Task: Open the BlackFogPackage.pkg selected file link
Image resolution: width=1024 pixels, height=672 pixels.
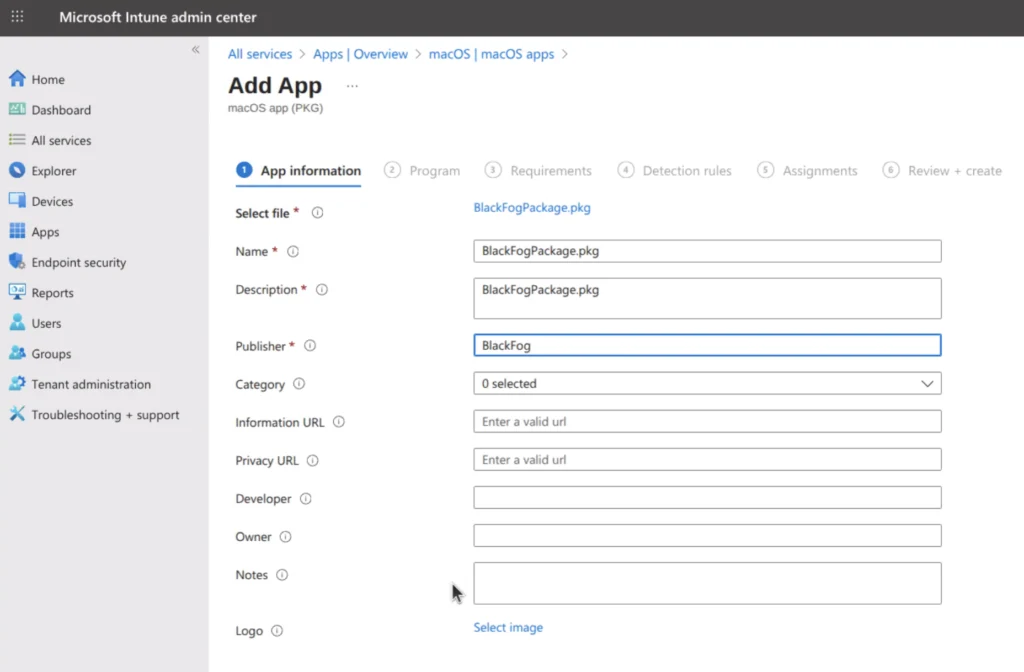Action: coord(532,208)
